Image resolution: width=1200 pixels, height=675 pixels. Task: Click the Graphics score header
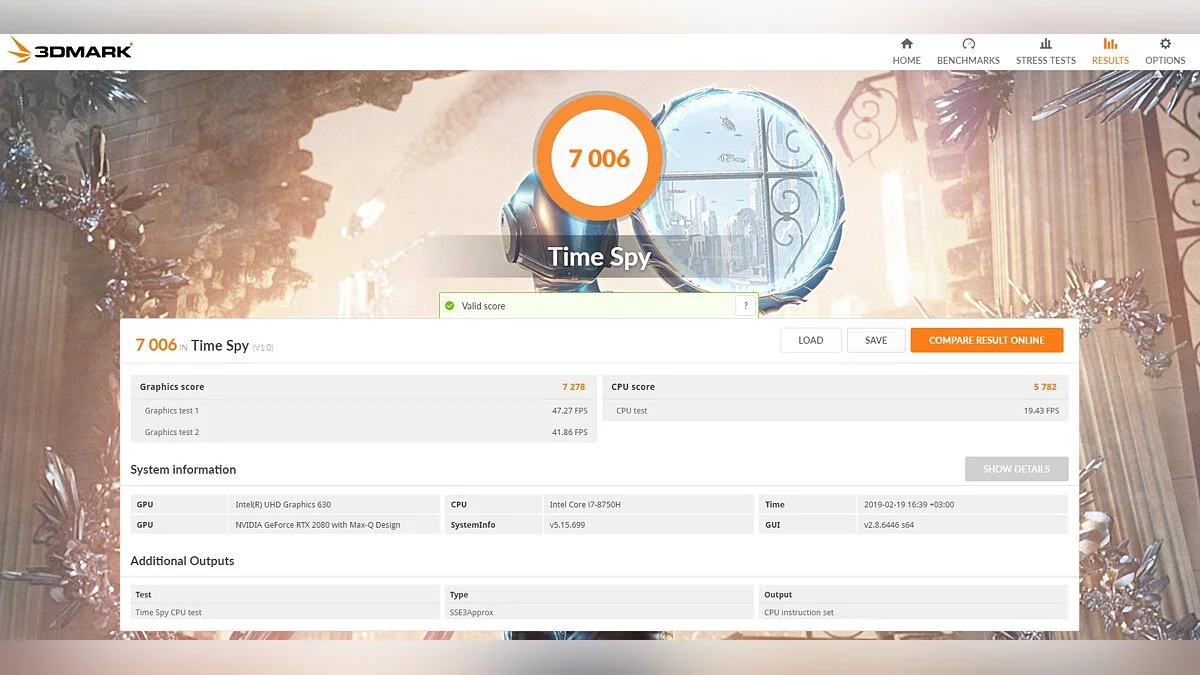pyautogui.click(x=172, y=387)
